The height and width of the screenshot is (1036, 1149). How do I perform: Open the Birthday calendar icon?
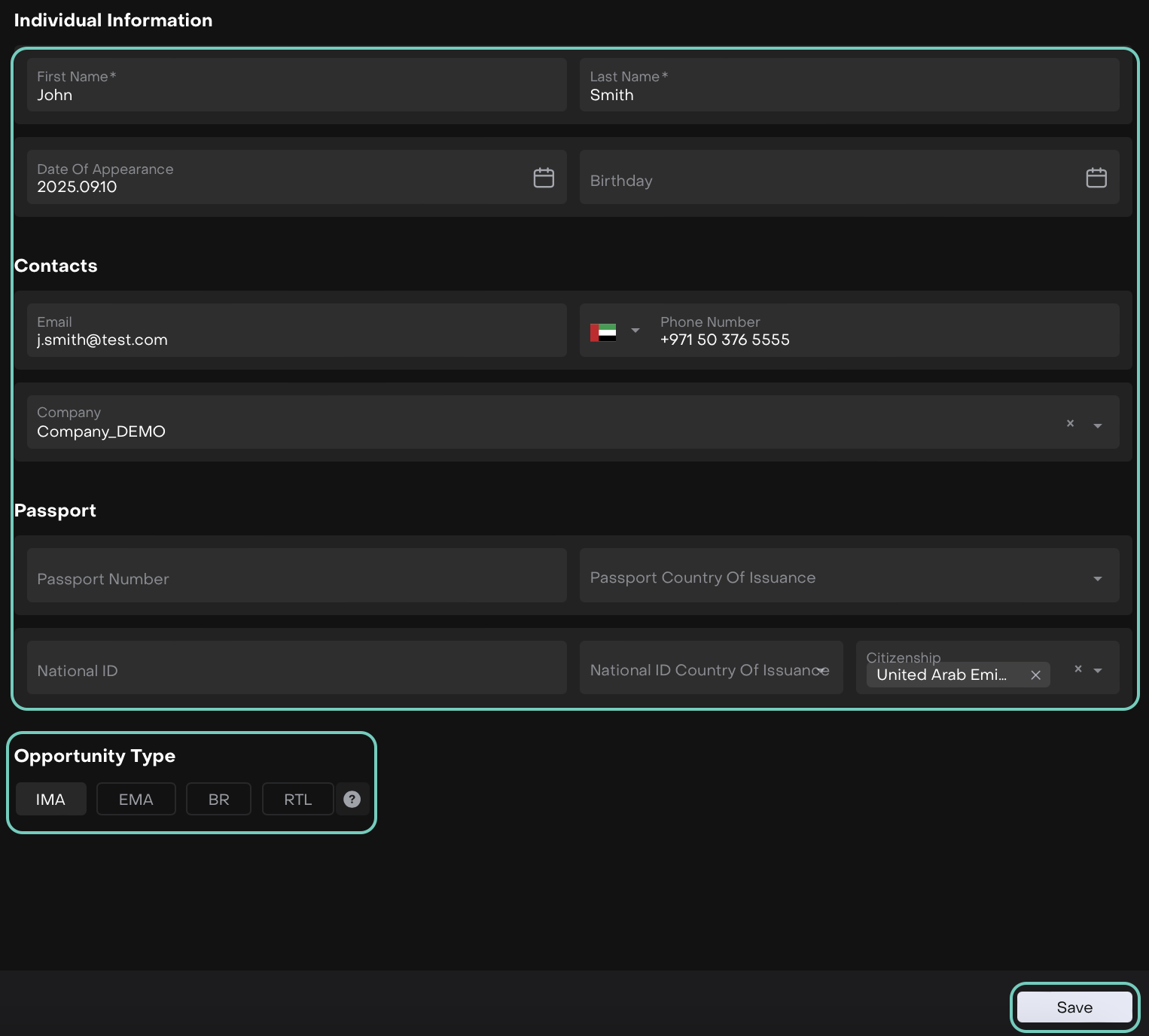tap(1096, 178)
